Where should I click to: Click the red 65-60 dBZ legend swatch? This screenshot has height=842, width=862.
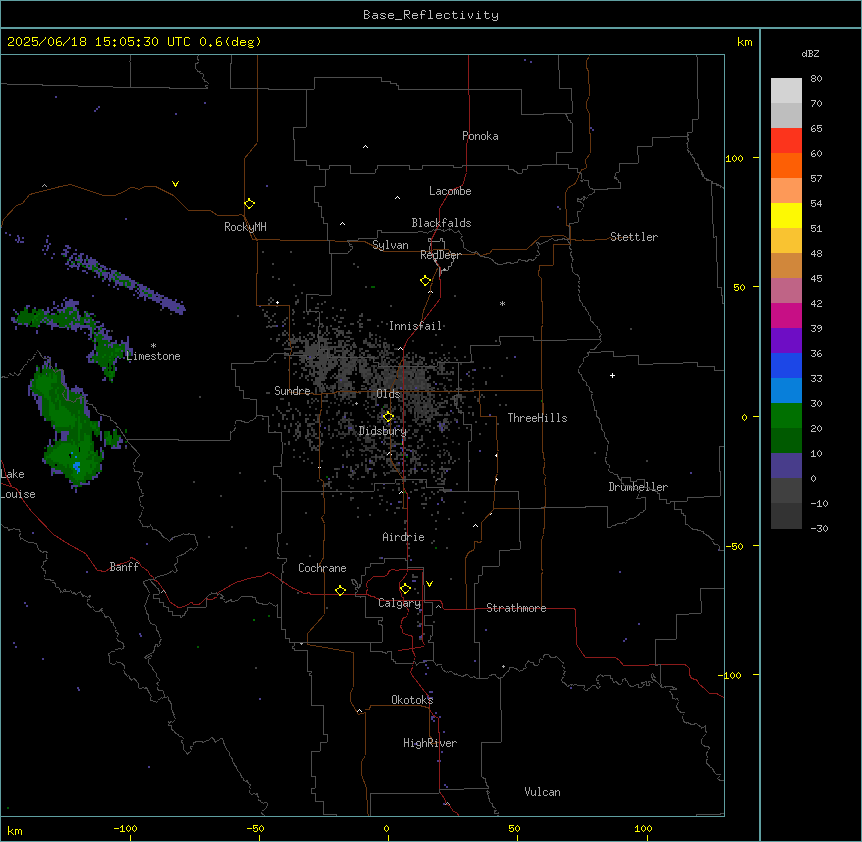pos(786,140)
